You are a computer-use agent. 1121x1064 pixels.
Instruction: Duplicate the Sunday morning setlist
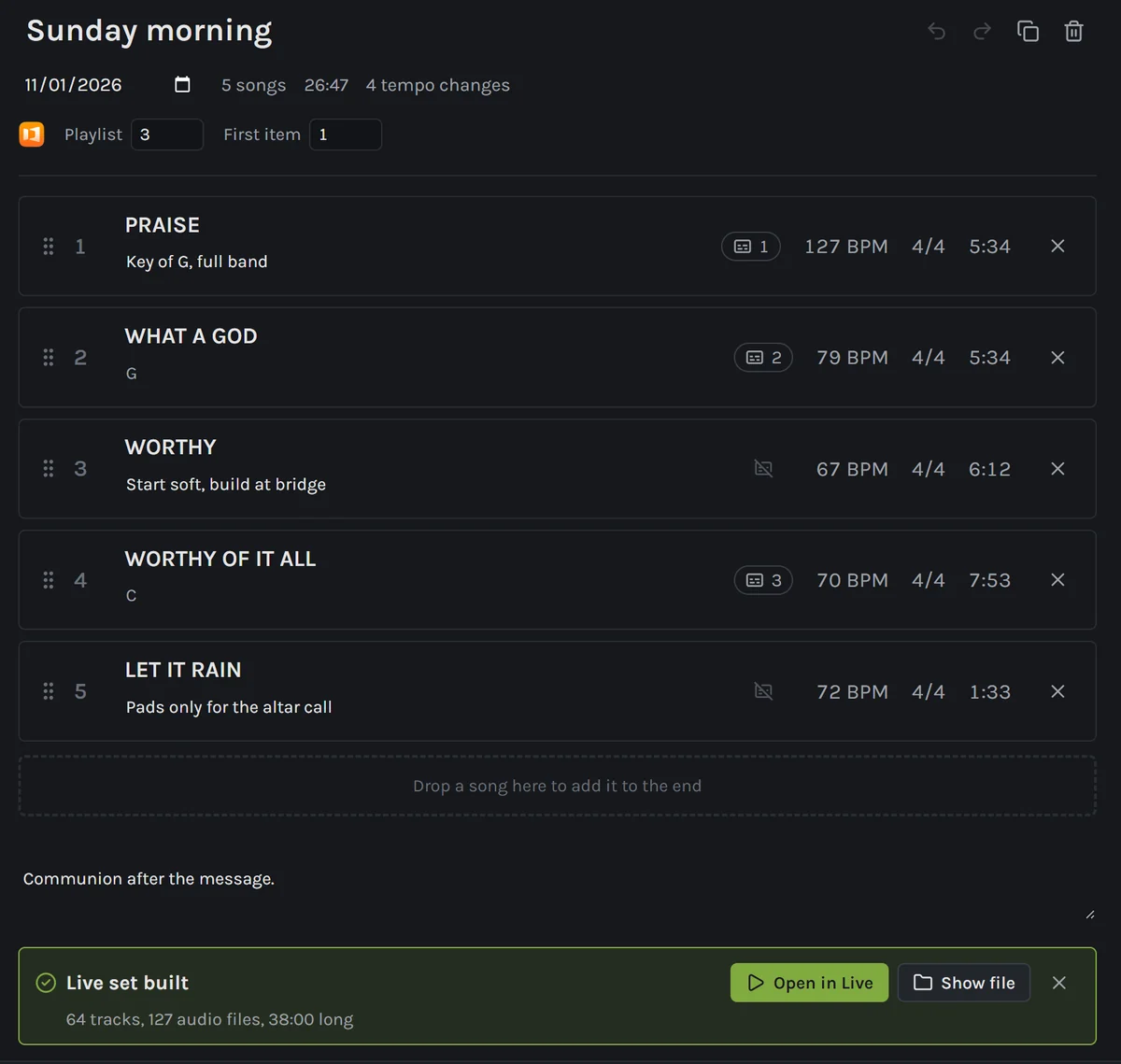(x=1028, y=32)
